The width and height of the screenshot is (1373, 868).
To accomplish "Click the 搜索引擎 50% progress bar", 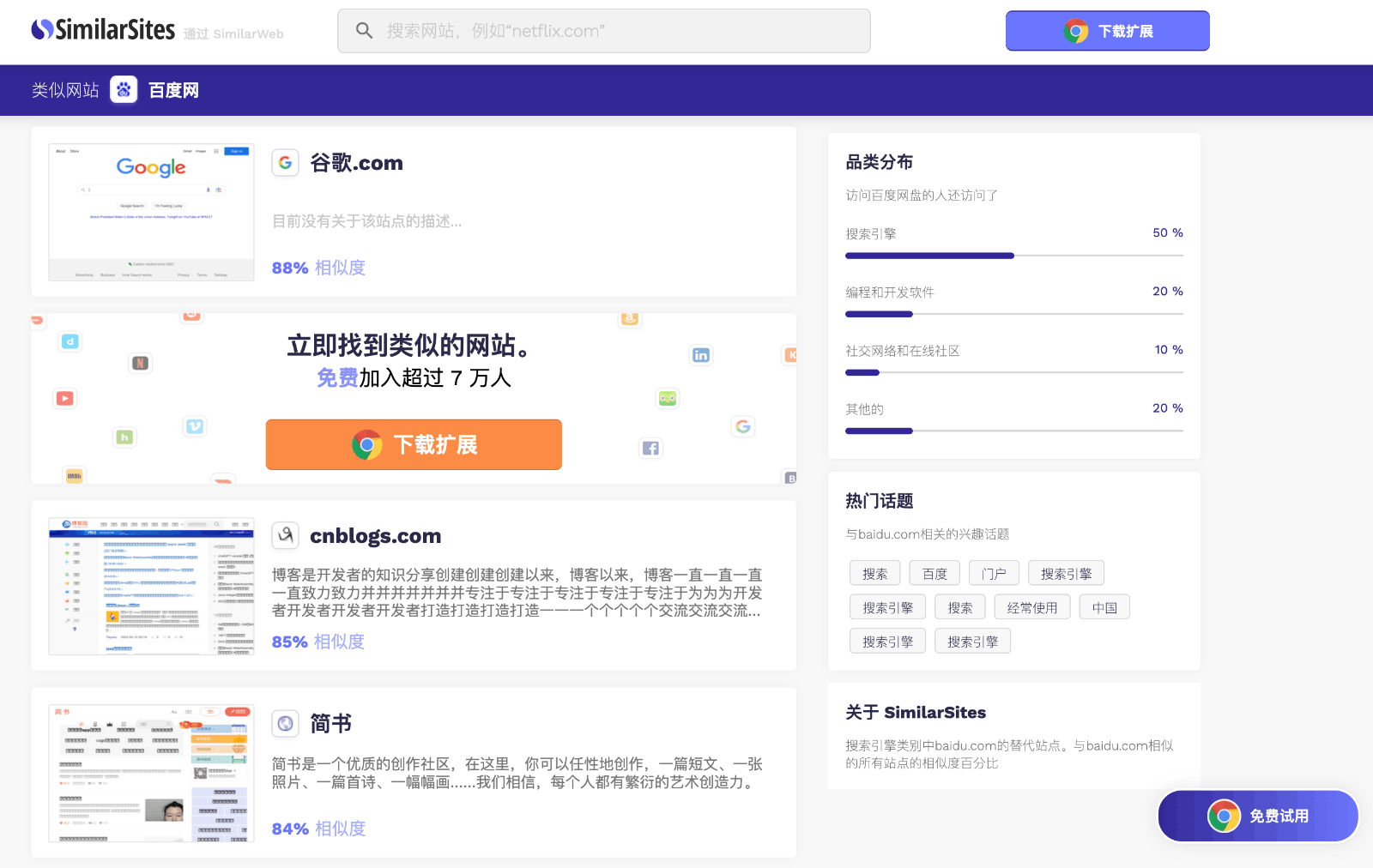I will coord(1014,256).
